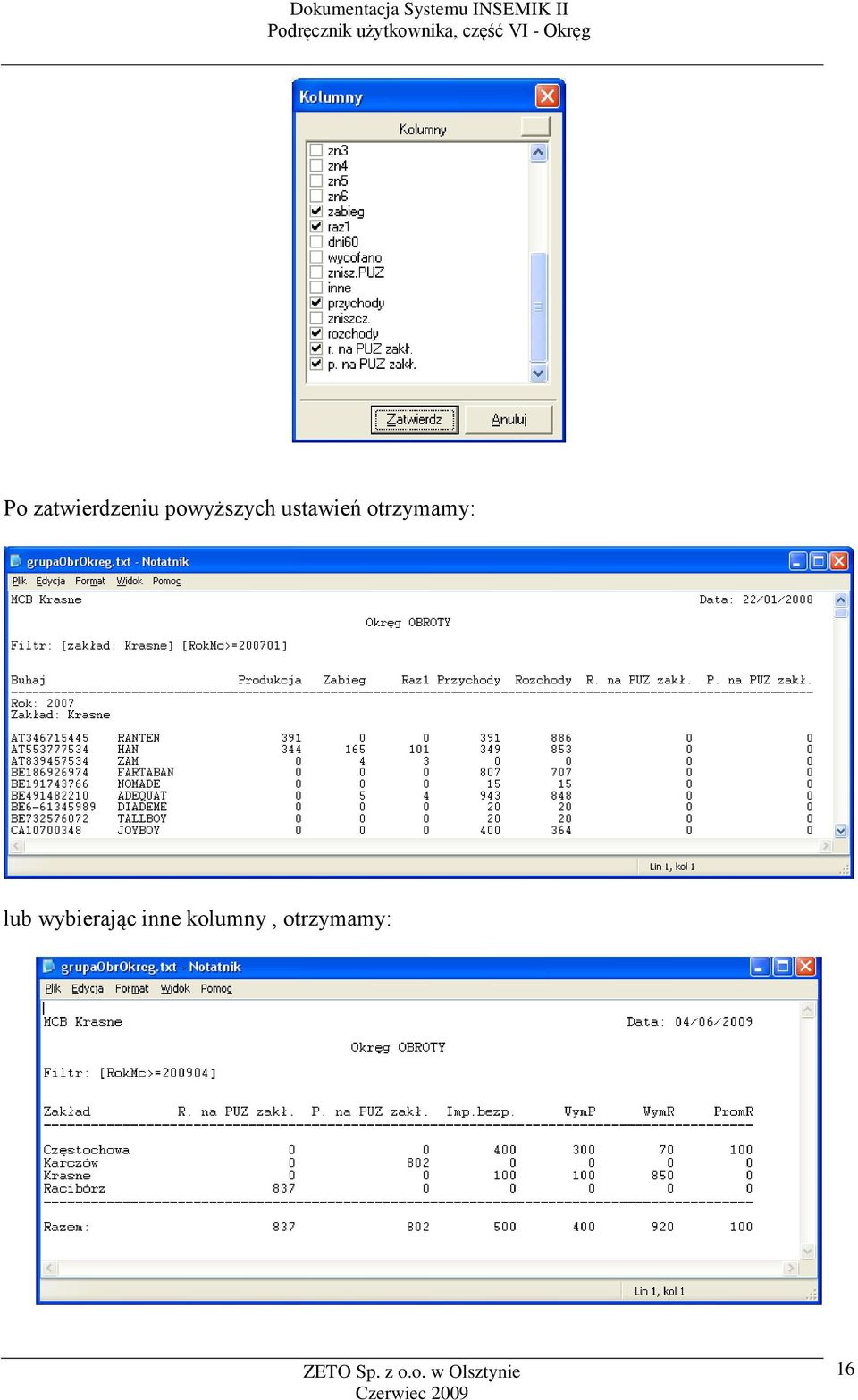The height and width of the screenshot is (1400, 858).
Task: Tick the znisz.PUZ checkbox
Action: (x=316, y=272)
